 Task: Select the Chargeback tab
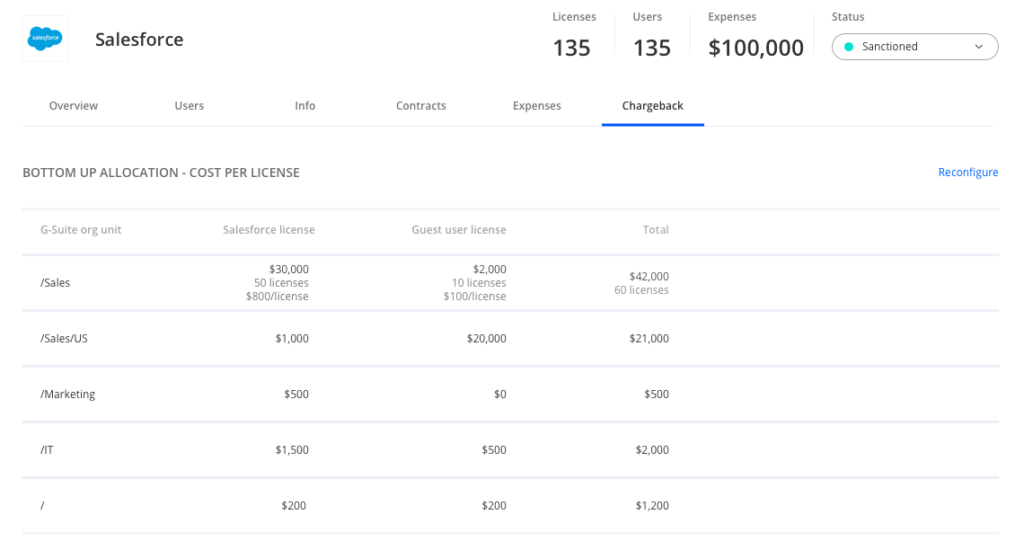[652, 106]
